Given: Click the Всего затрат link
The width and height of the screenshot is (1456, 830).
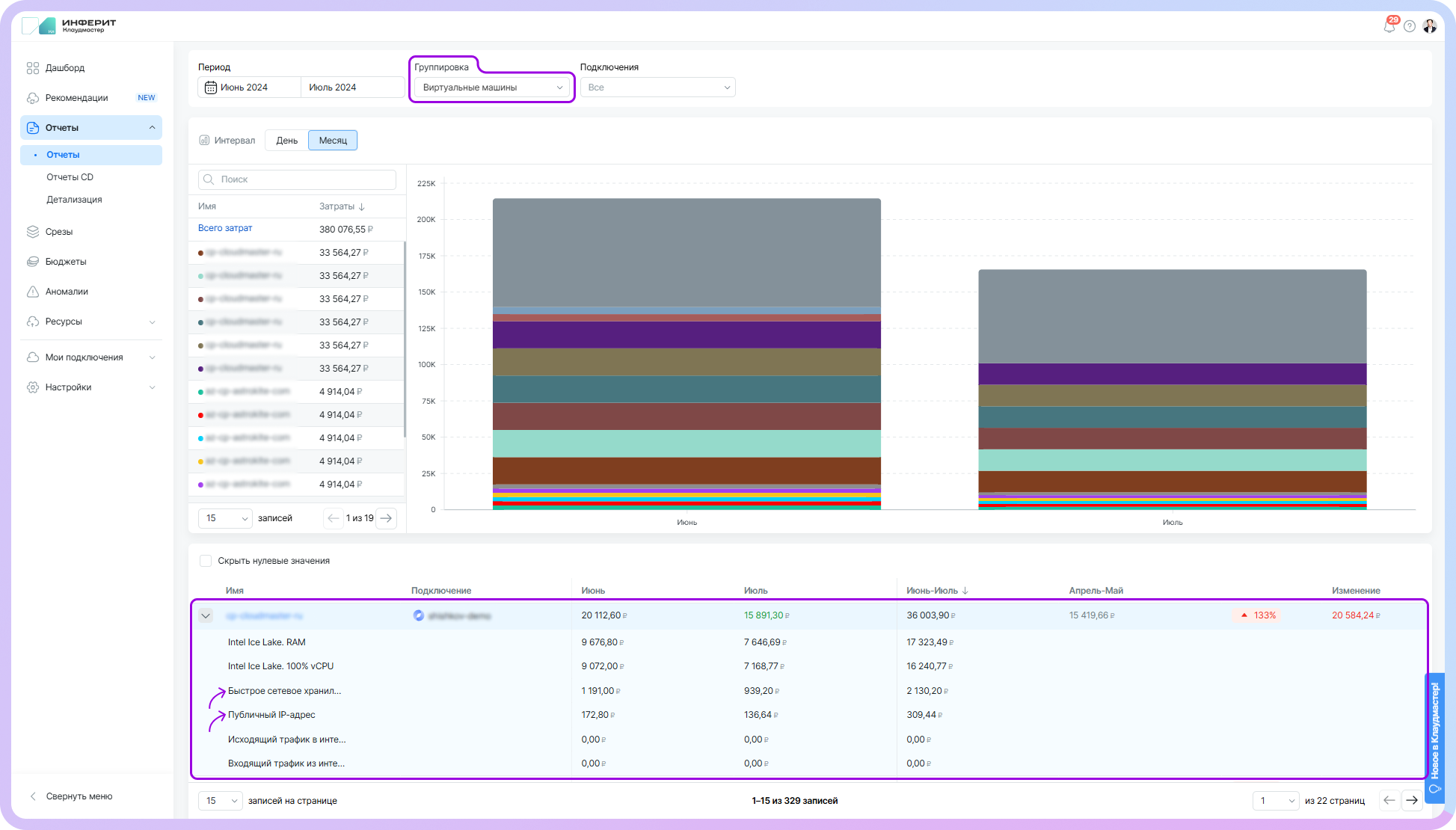Looking at the screenshot, I should click(x=225, y=228).
